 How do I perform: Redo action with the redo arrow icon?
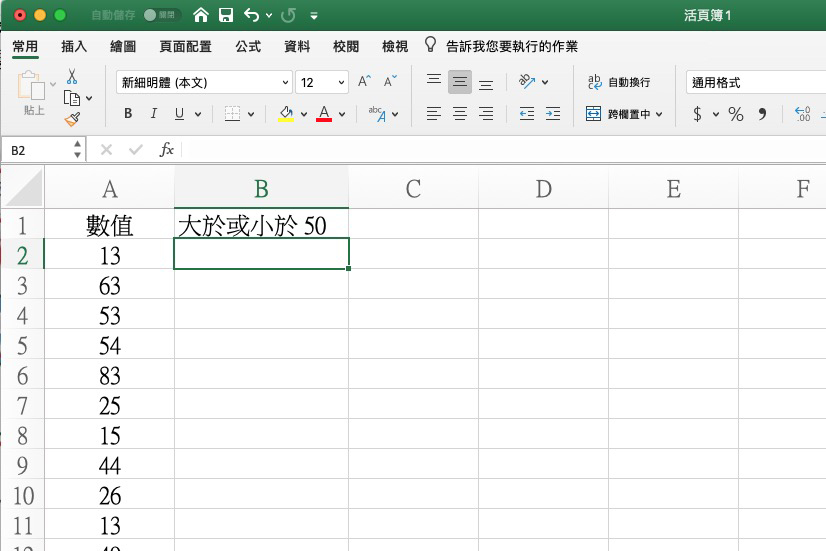click(x=288, y=15)
